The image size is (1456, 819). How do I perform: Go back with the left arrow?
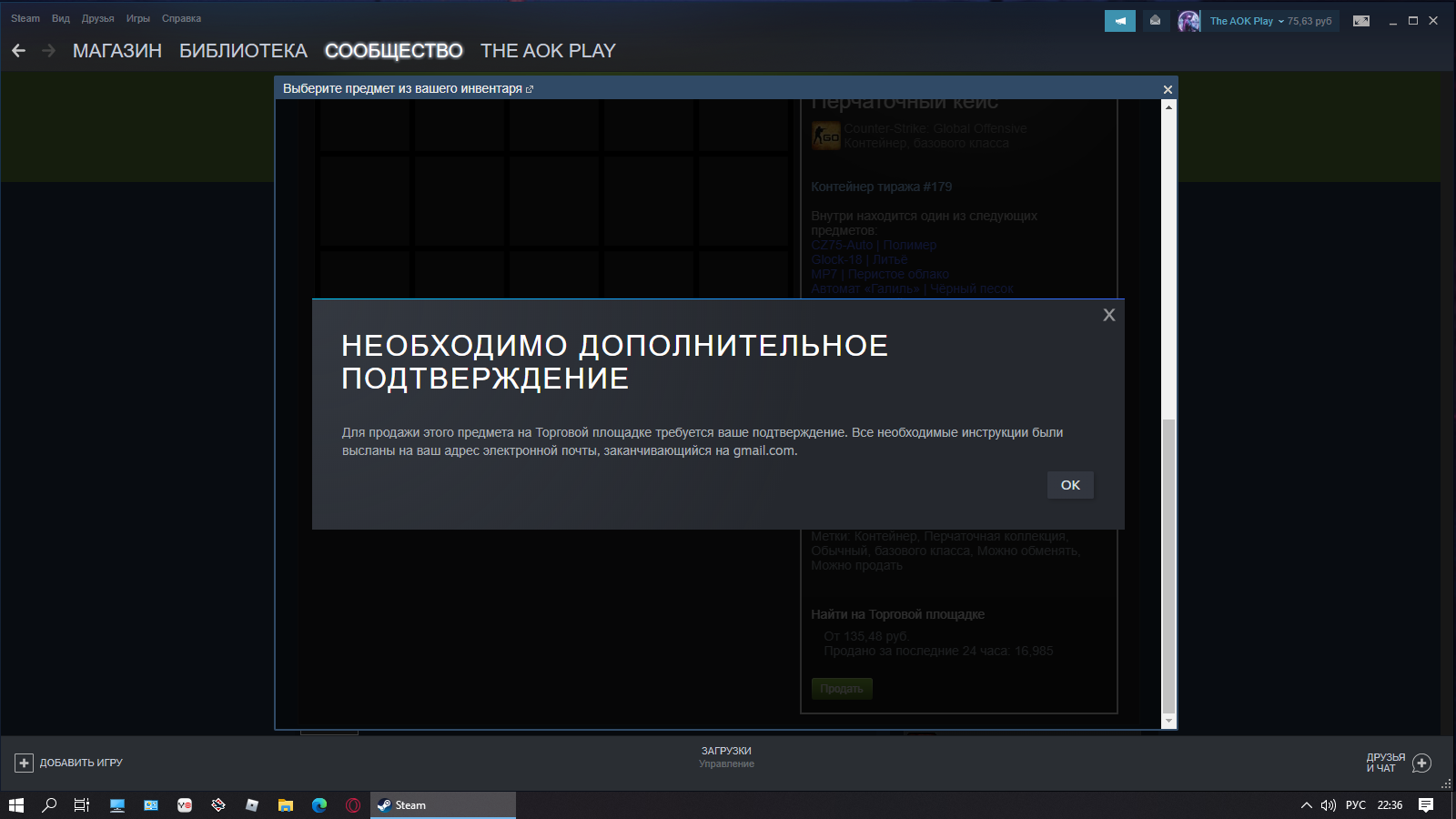pyautogui.click(x=19, y=51)
